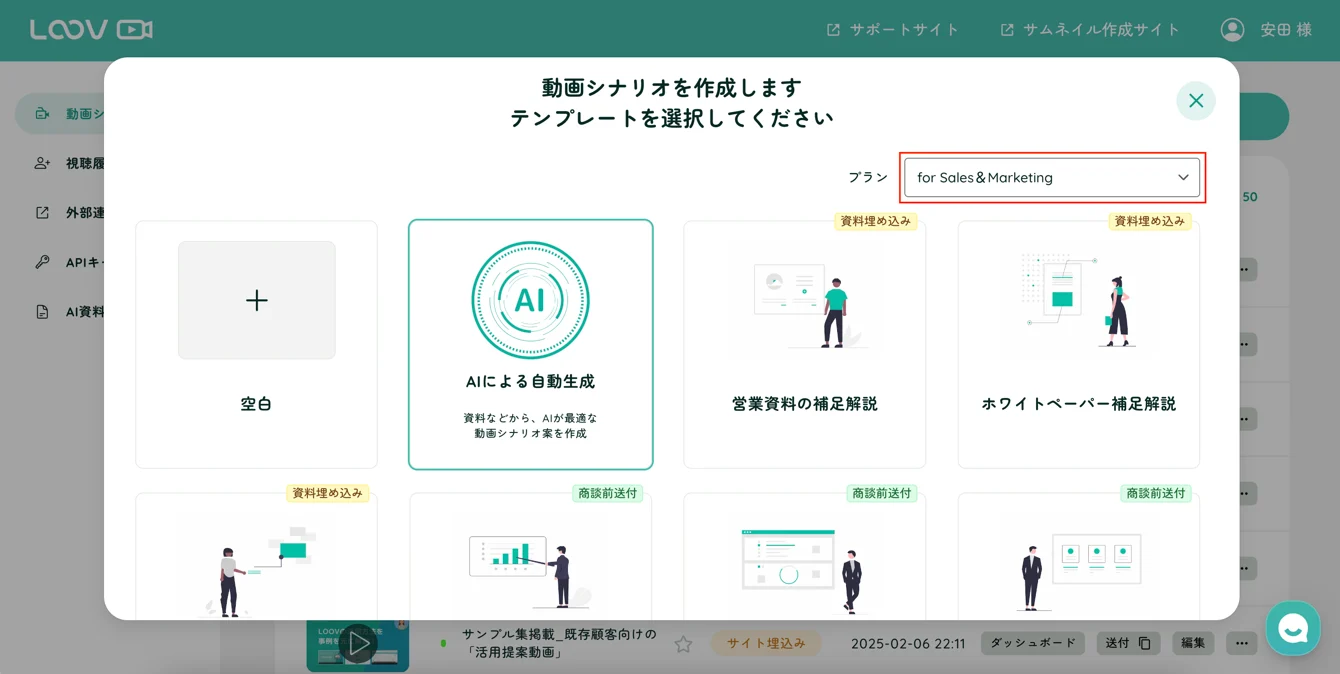This screenshot has height=674, width=1340.
Task: Open the プラン dropdown showing for Sales＆Marketing
Action: pyautogui.click(x=1052, y=178)
